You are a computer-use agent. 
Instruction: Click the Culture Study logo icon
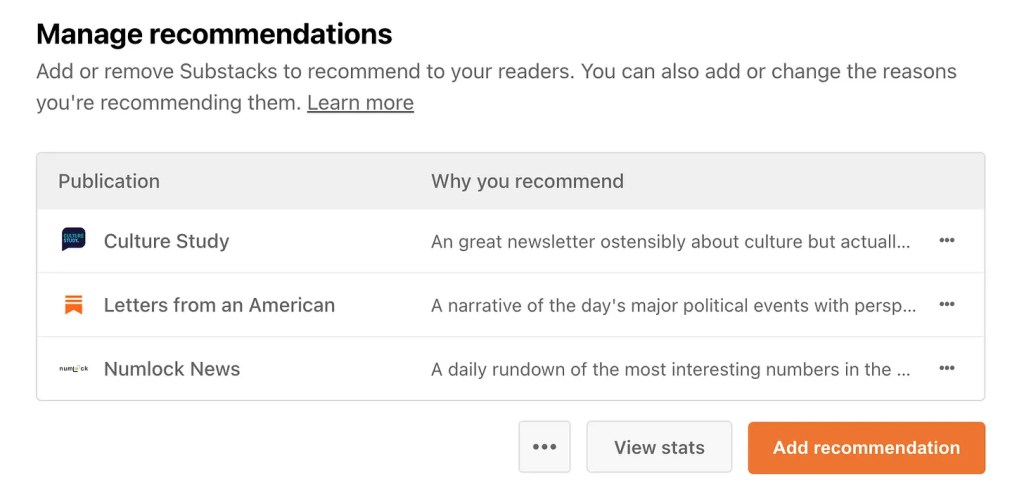pos(73,240)
